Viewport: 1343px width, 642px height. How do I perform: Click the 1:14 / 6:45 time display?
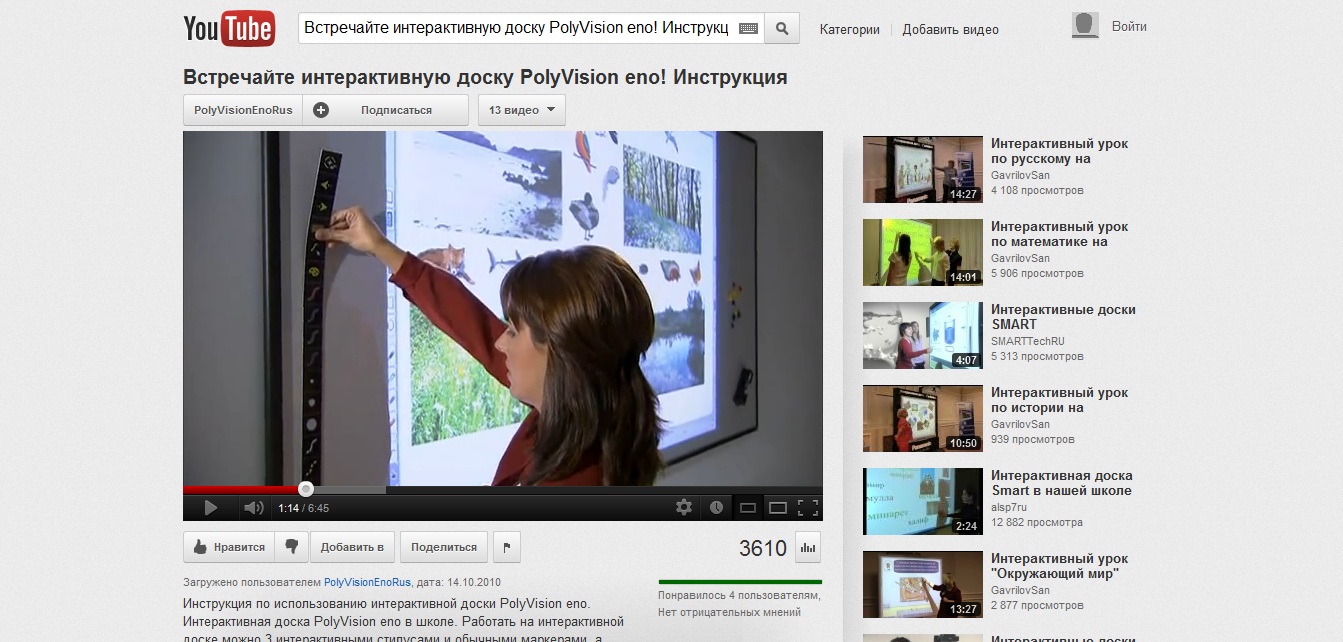pos(304,508)
